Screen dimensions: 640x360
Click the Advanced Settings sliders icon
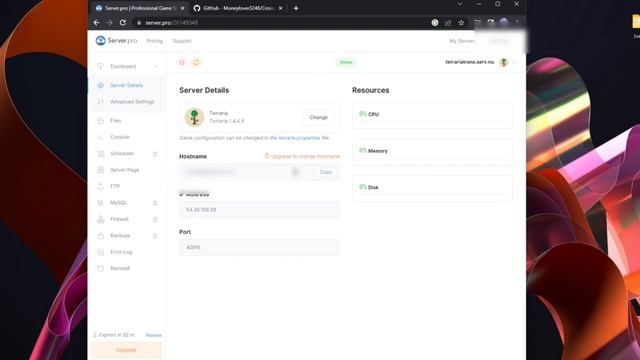pyautogui.click(x=100, y=102)
